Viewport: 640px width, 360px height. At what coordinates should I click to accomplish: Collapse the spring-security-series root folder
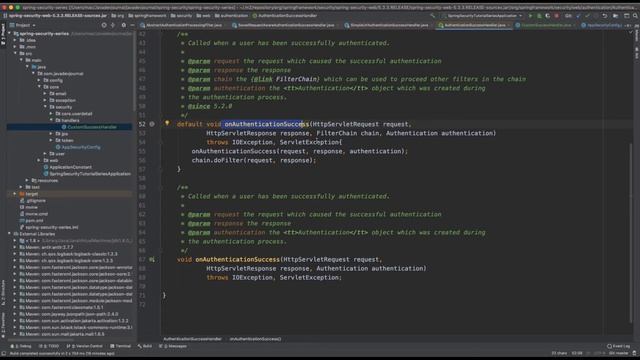(10, 33)
